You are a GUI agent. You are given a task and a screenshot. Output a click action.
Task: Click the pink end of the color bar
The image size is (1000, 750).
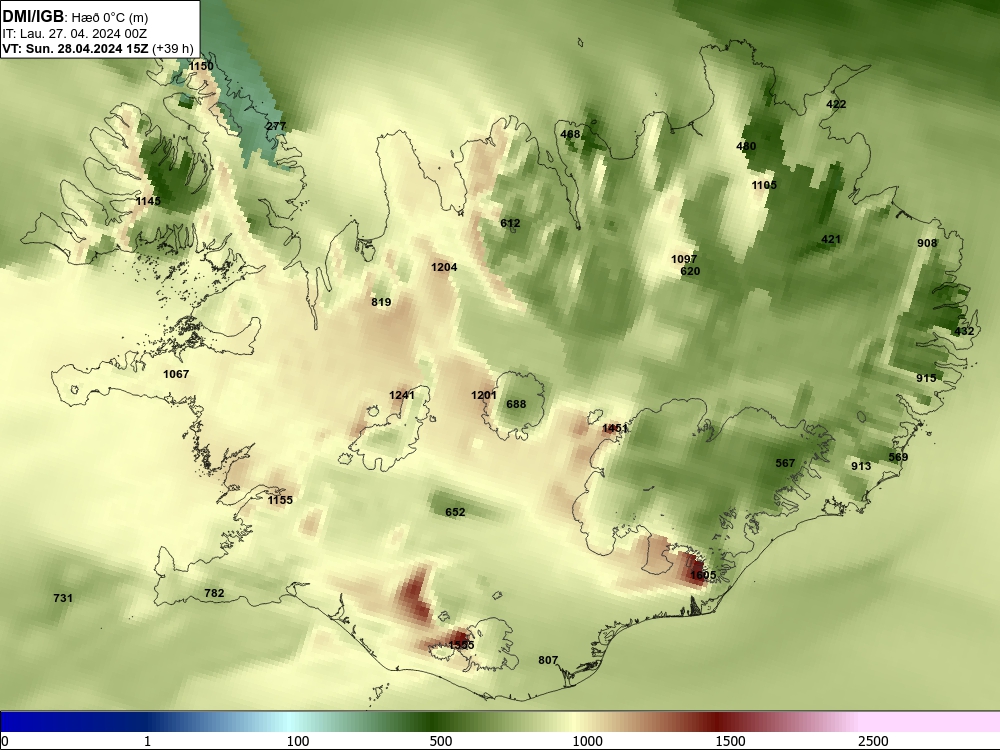[931, 722]
